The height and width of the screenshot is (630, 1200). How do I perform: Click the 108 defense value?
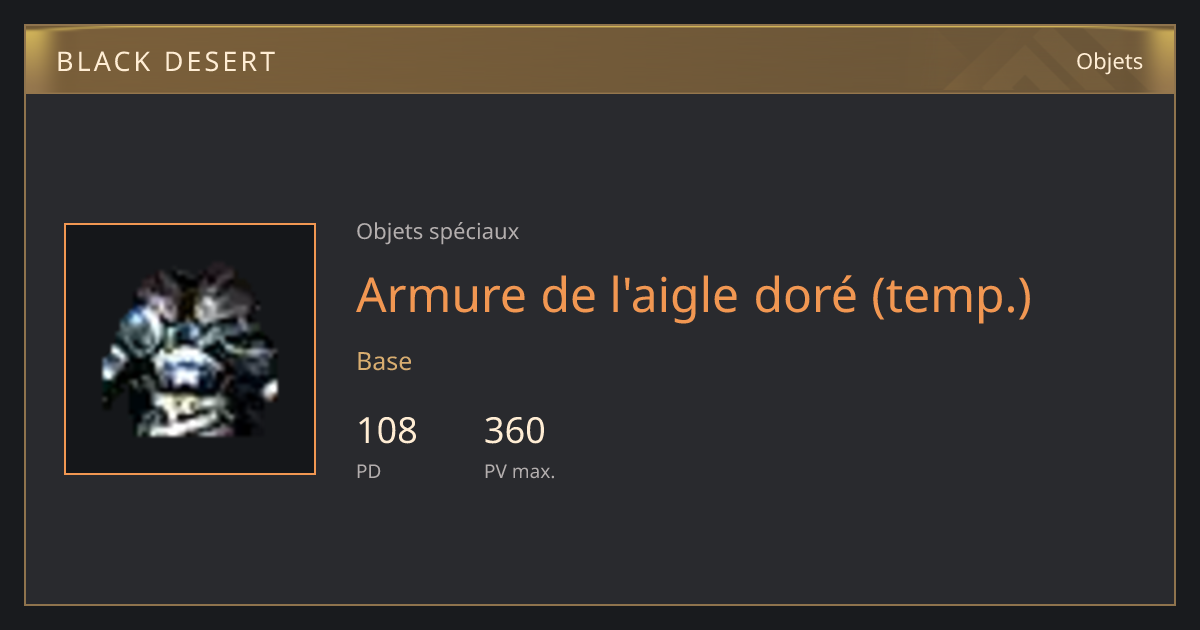(x=387, y=431)
